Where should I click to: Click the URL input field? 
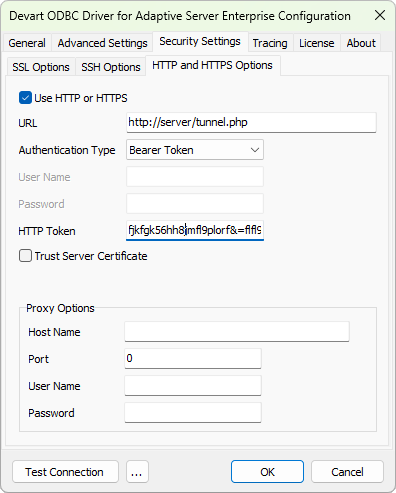pos(251,123)
